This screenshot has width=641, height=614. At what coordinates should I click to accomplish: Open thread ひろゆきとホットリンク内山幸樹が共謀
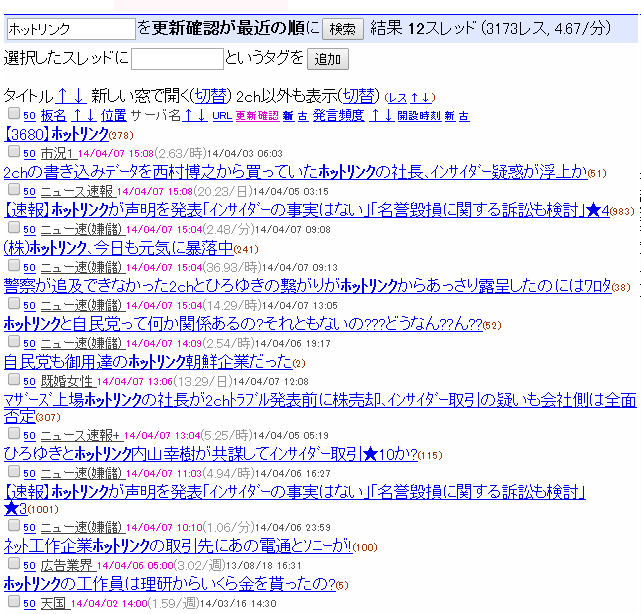click(x=211, y=454)
